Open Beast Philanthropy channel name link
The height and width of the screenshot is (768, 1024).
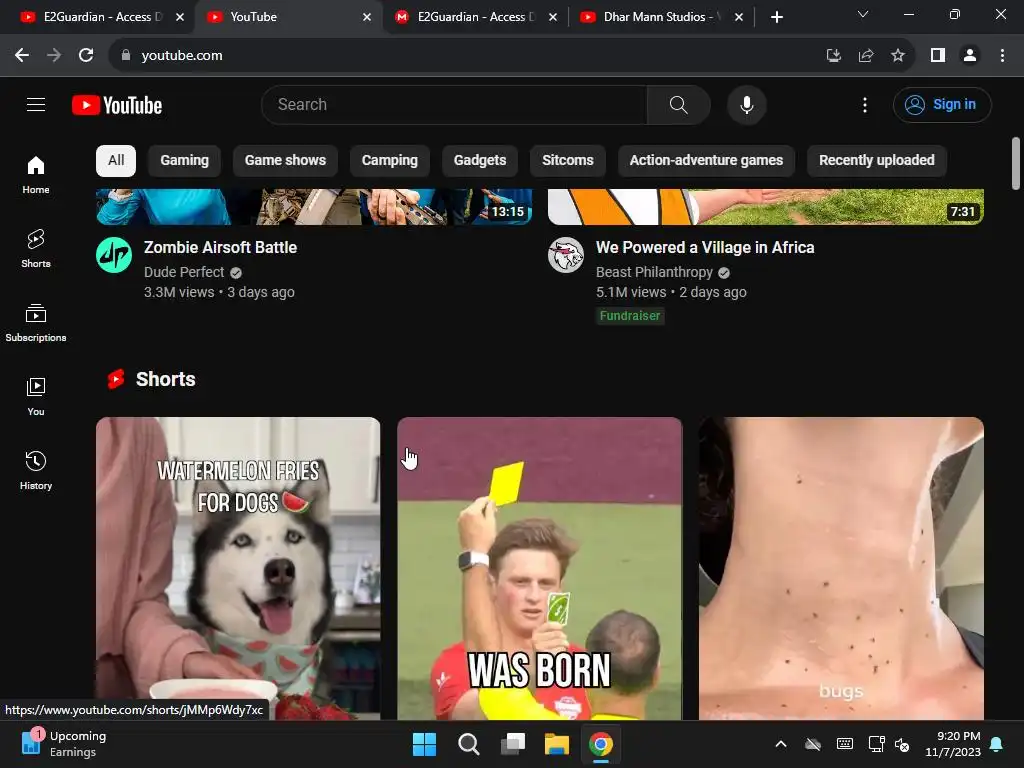(654, 272)
